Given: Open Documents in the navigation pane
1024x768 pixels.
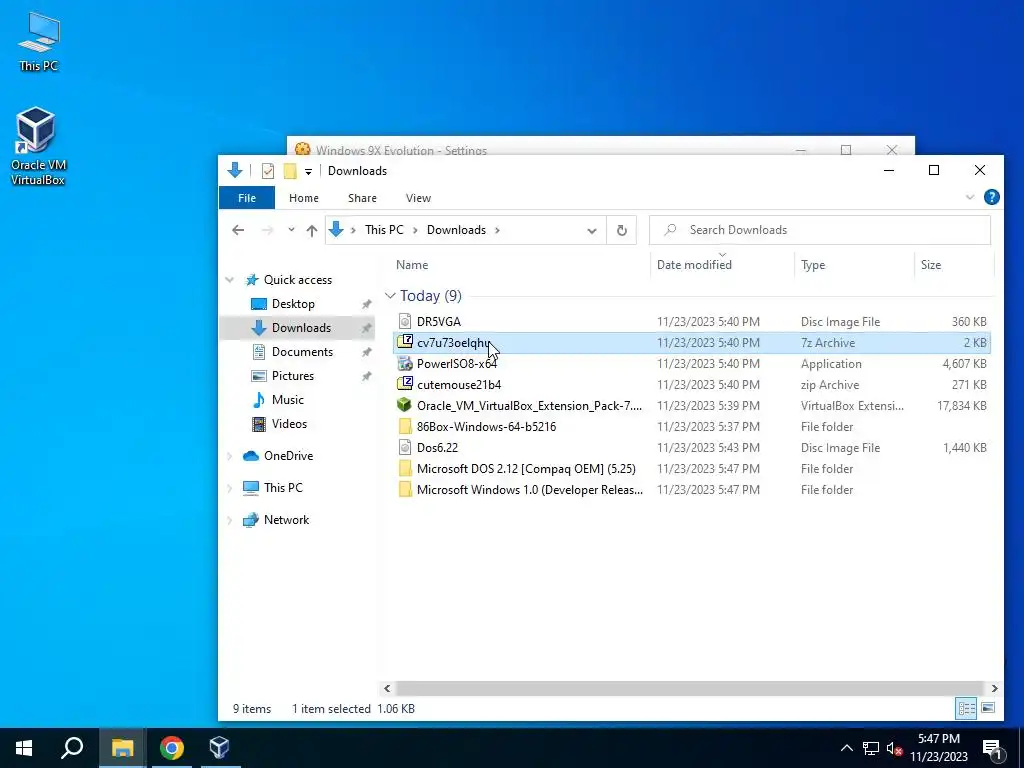Looking at the screenshot, I should point(302,352).
